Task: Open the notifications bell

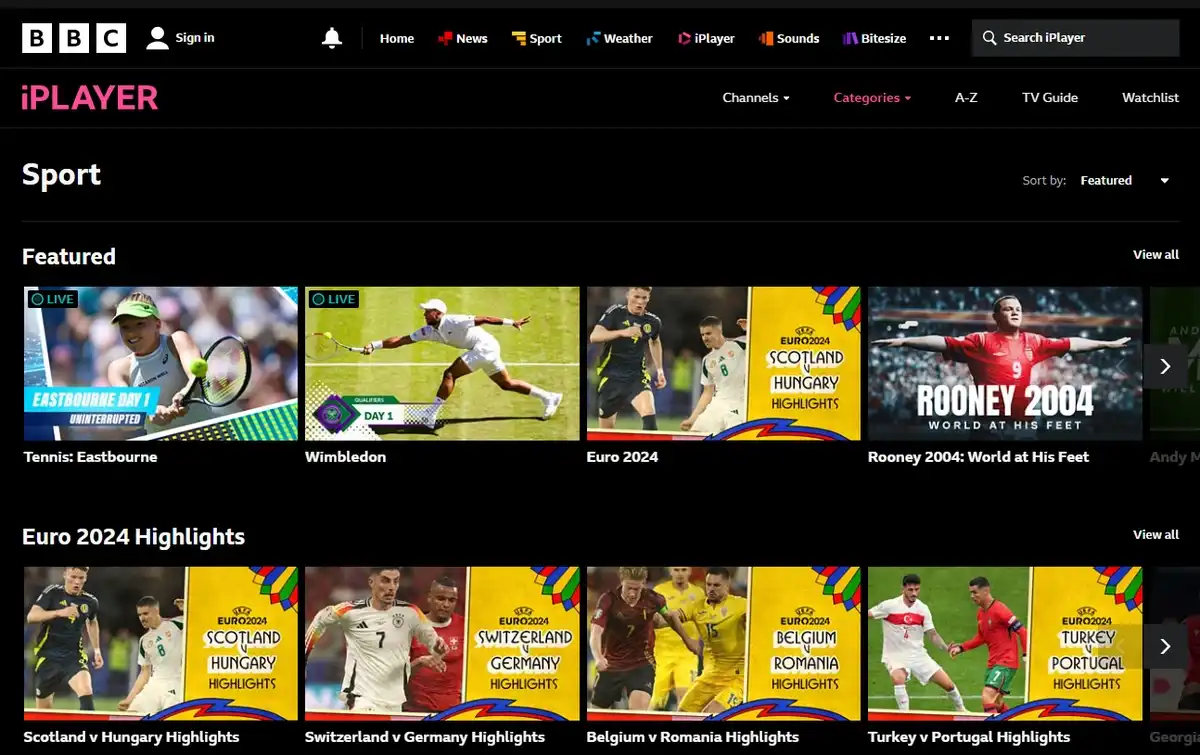Action: click(332, 38)
